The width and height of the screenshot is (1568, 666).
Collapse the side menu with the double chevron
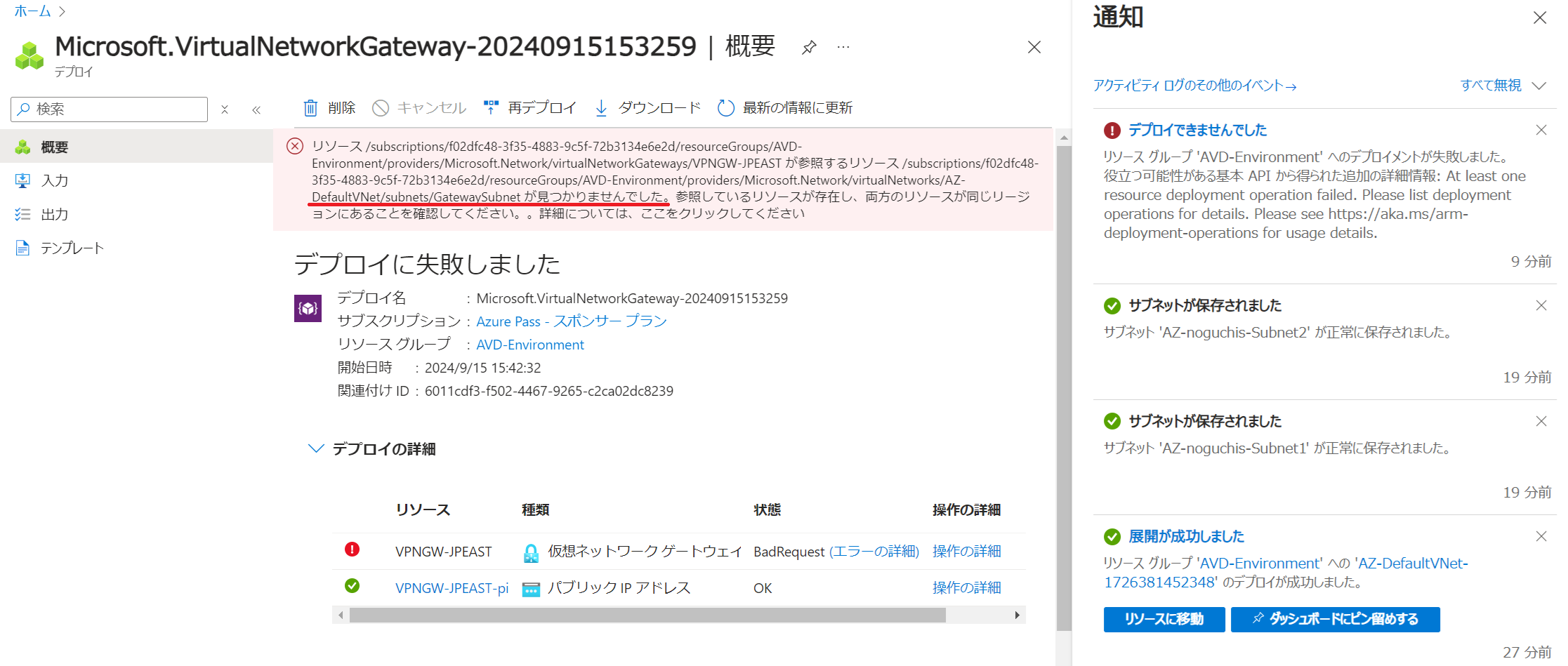click(256, 109)
